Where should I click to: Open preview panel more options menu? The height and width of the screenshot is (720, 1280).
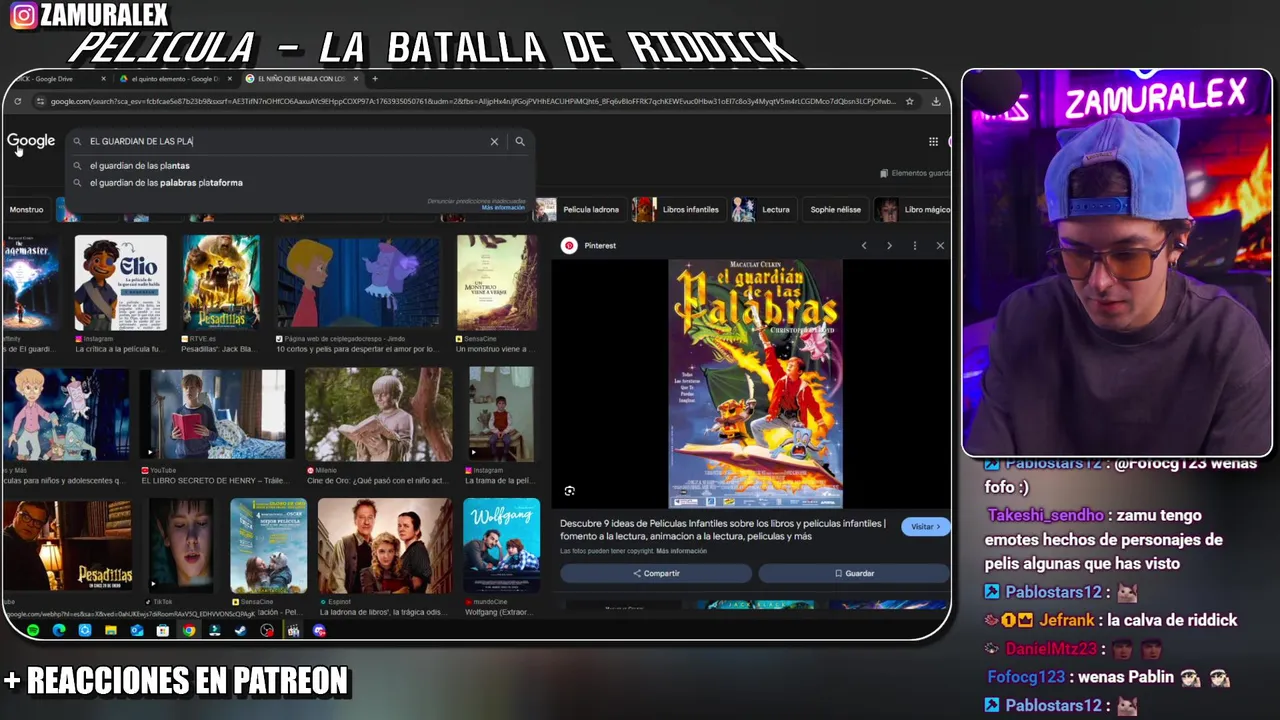point(914,246)
